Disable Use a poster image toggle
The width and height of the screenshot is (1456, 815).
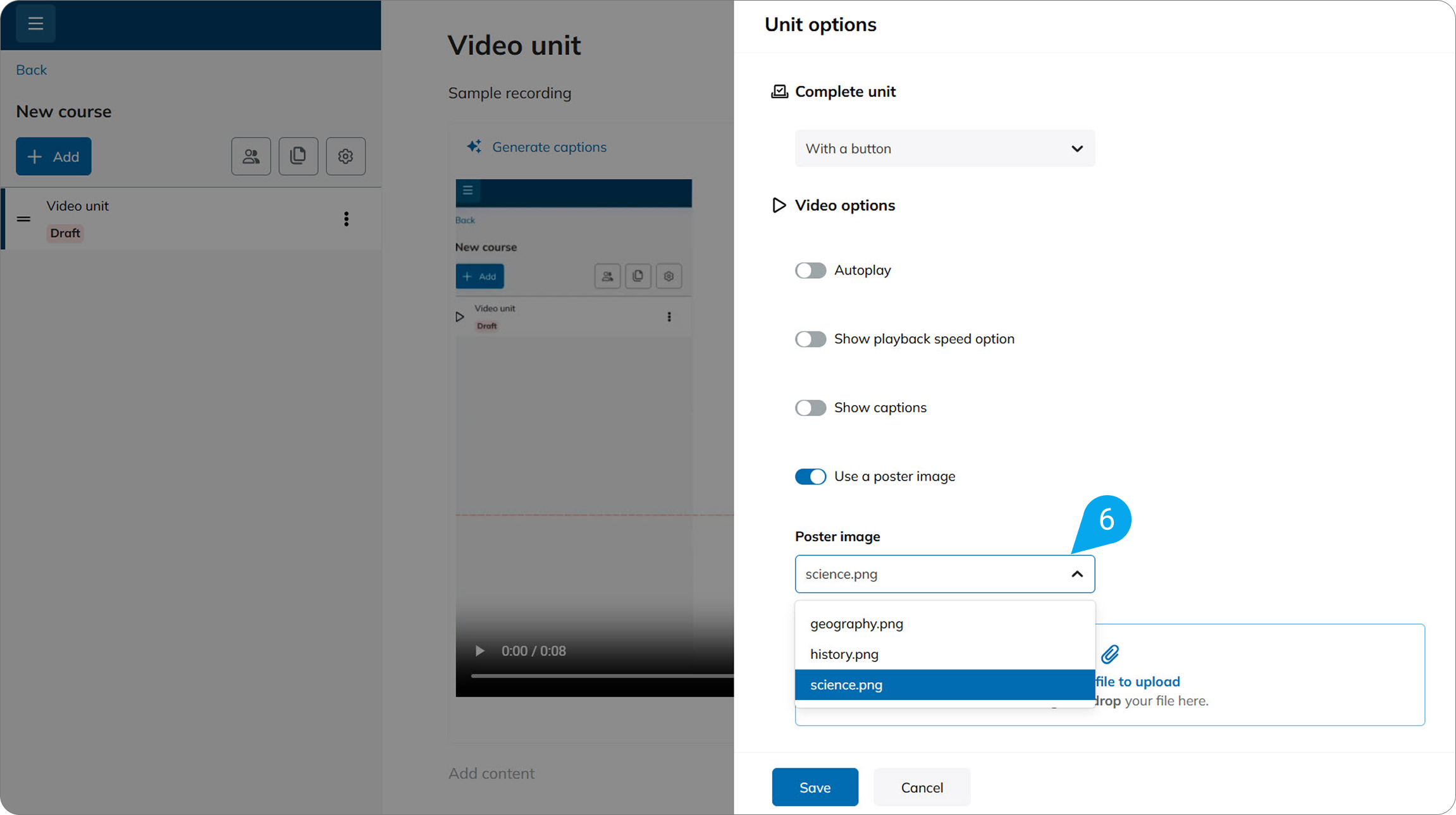coord(810,477)
